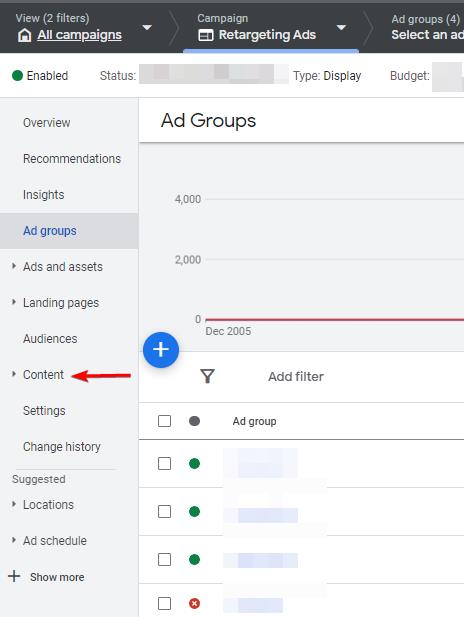The height and width of the screenshot is (617, 464).
Task: Expand Locations section arrow
Action: click(14, 504)
